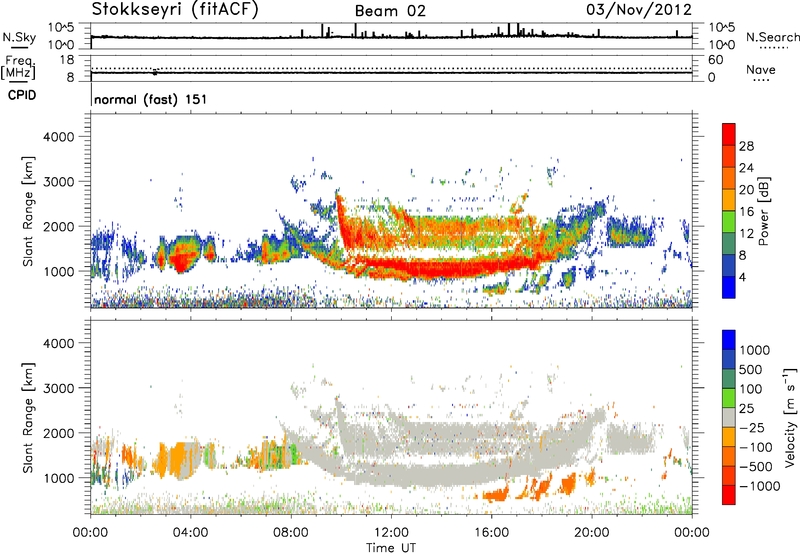Click the 18 tick on frequency axis
Screen dimensions: 800x554
coord(67,60)
